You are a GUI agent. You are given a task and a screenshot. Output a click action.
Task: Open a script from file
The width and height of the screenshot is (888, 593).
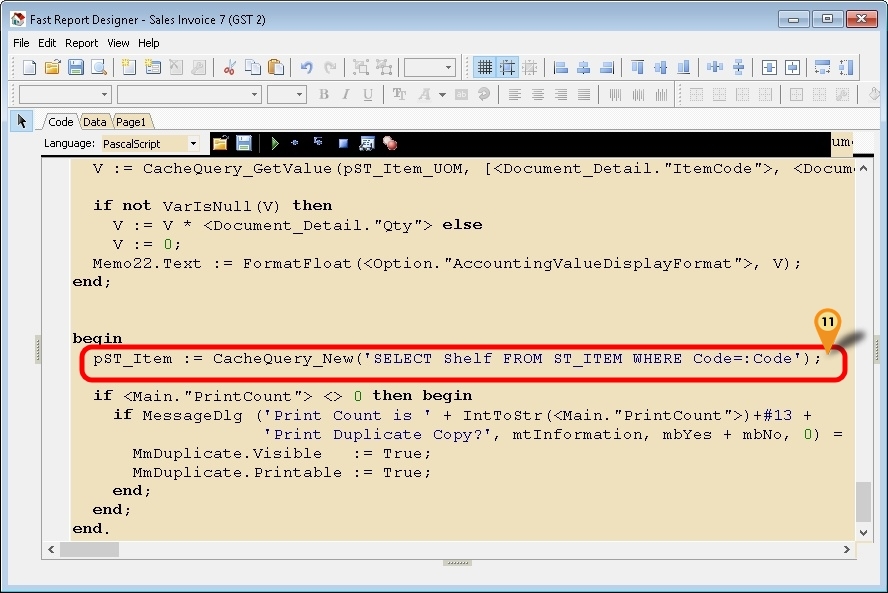(x=219, y=143)
